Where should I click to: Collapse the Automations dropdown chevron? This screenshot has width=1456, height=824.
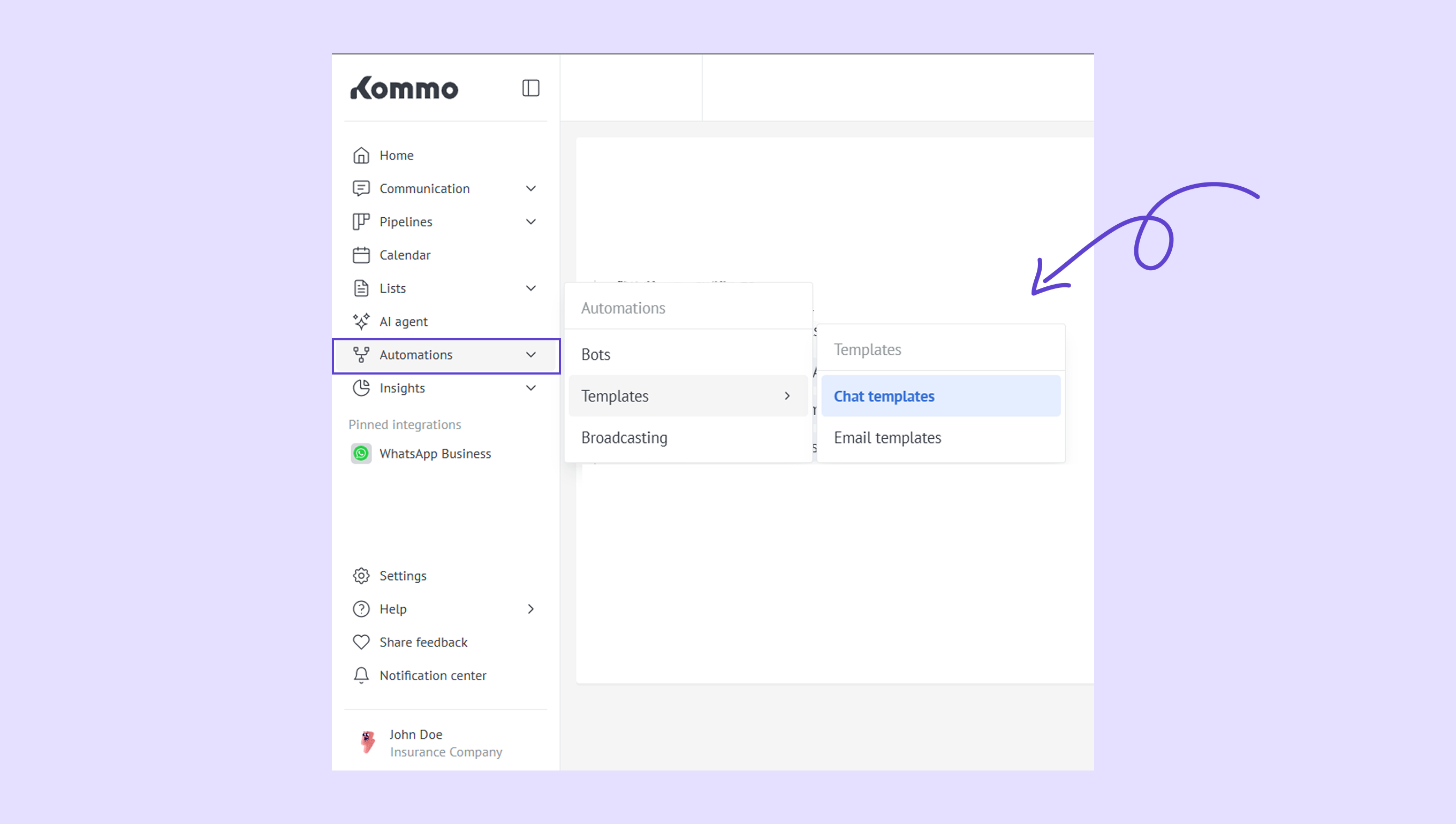pos(530,355)
